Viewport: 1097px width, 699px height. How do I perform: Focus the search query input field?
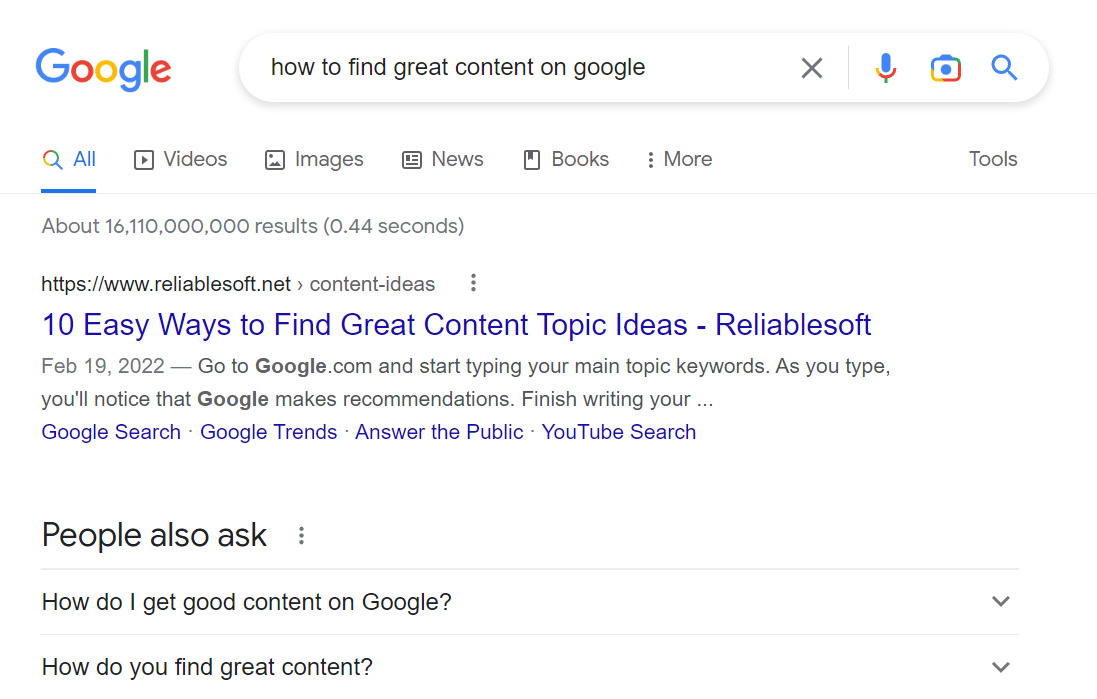[525, 68]
